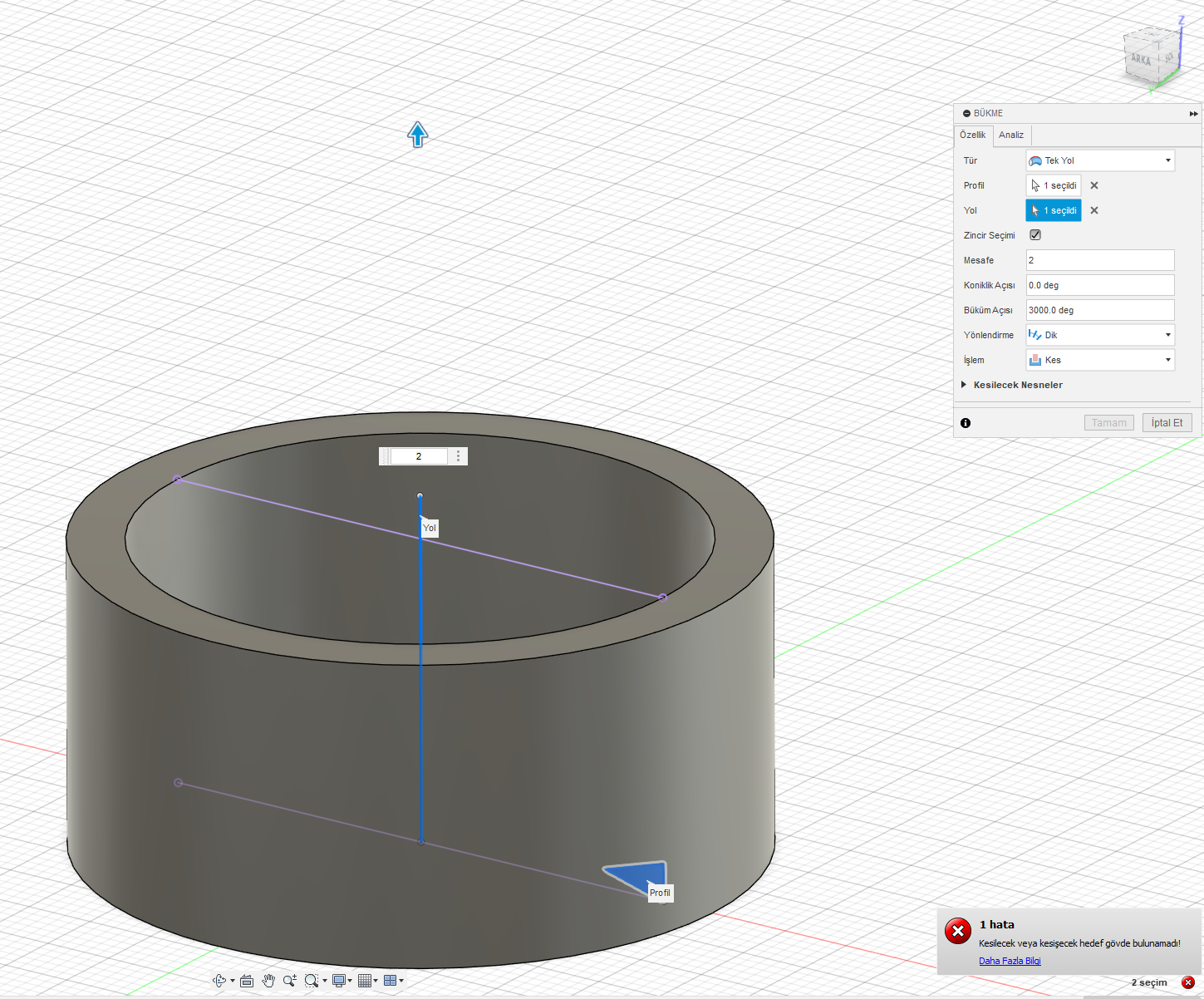Click the Viewports layout icon
1204x999 pixels.
(x=390, y=981)
